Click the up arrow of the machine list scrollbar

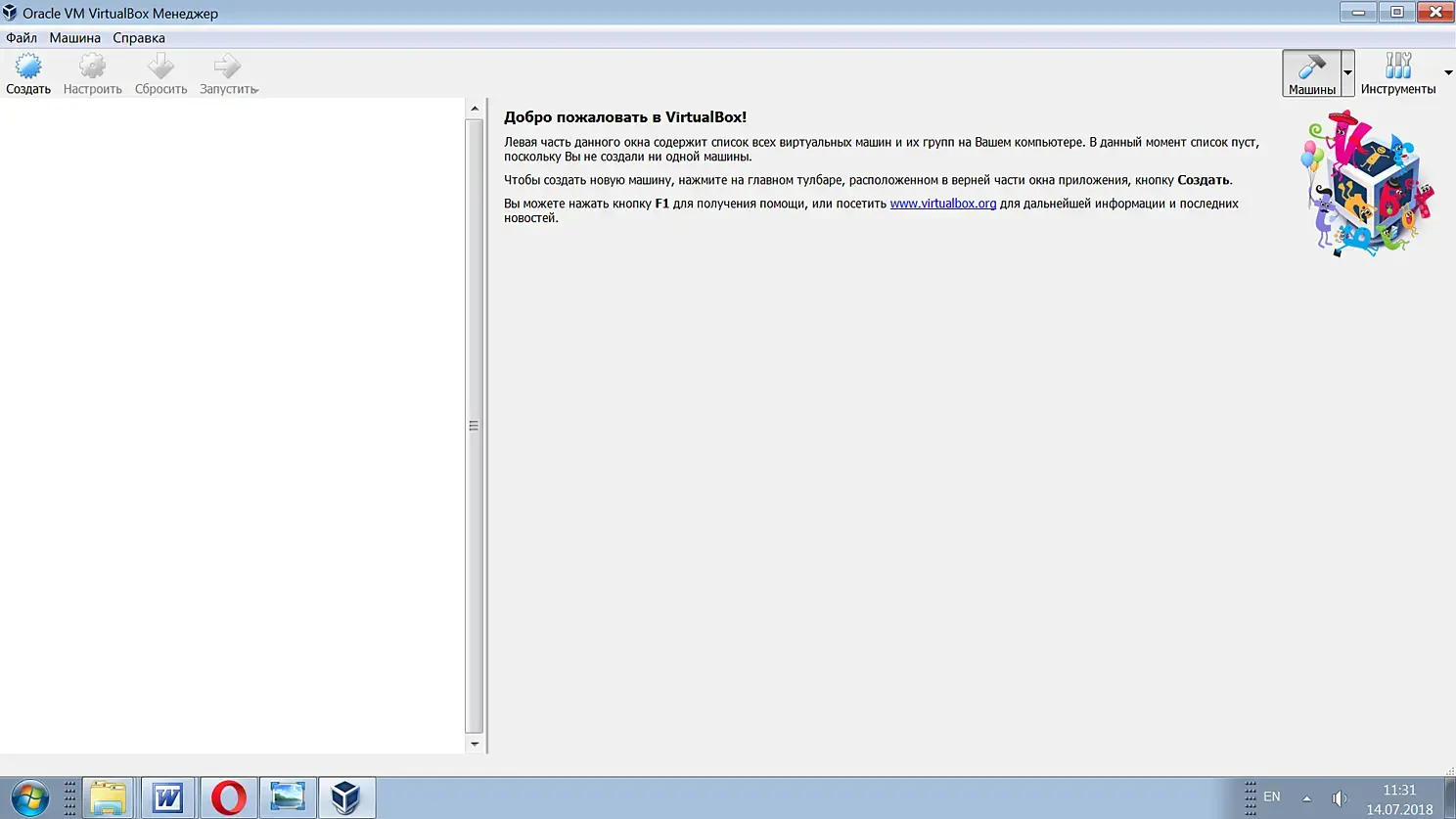475,109
